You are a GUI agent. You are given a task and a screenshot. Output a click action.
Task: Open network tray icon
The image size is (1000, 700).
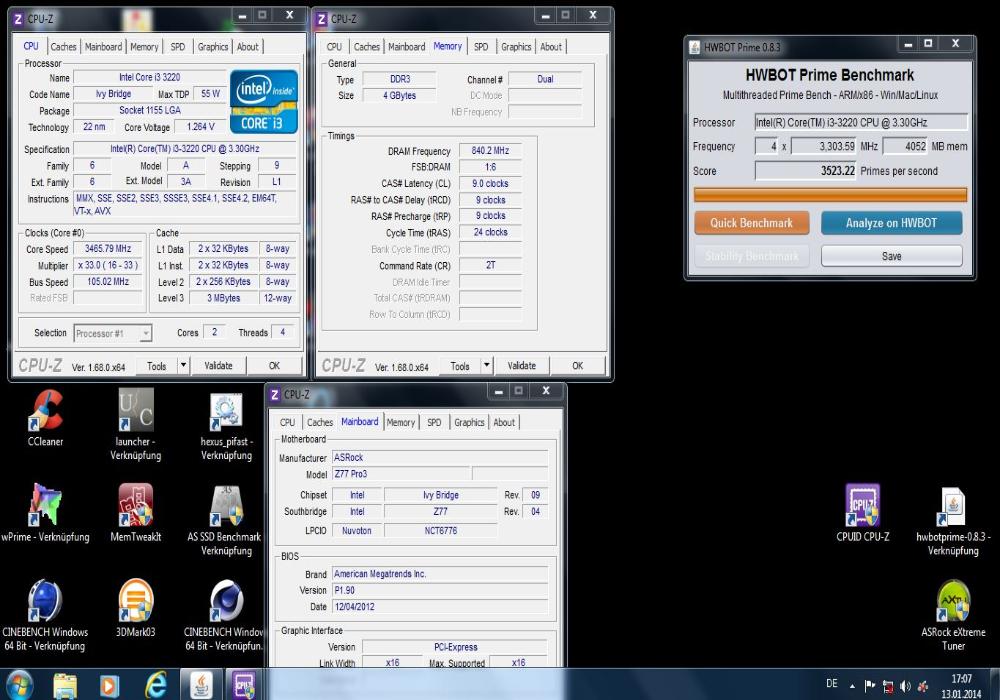point(888,687)
